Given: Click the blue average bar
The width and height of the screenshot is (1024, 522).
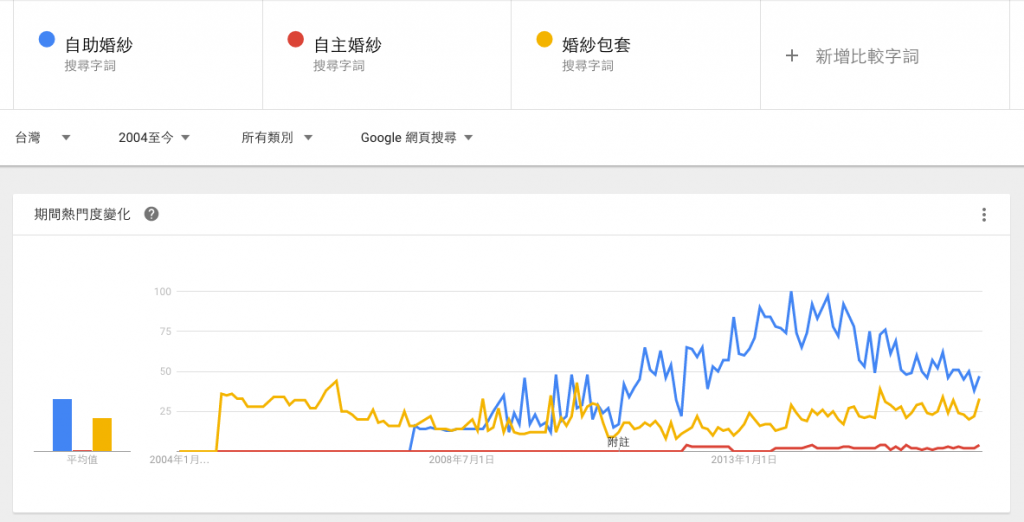Looking at the screenshot, I should tap(62, 425).
